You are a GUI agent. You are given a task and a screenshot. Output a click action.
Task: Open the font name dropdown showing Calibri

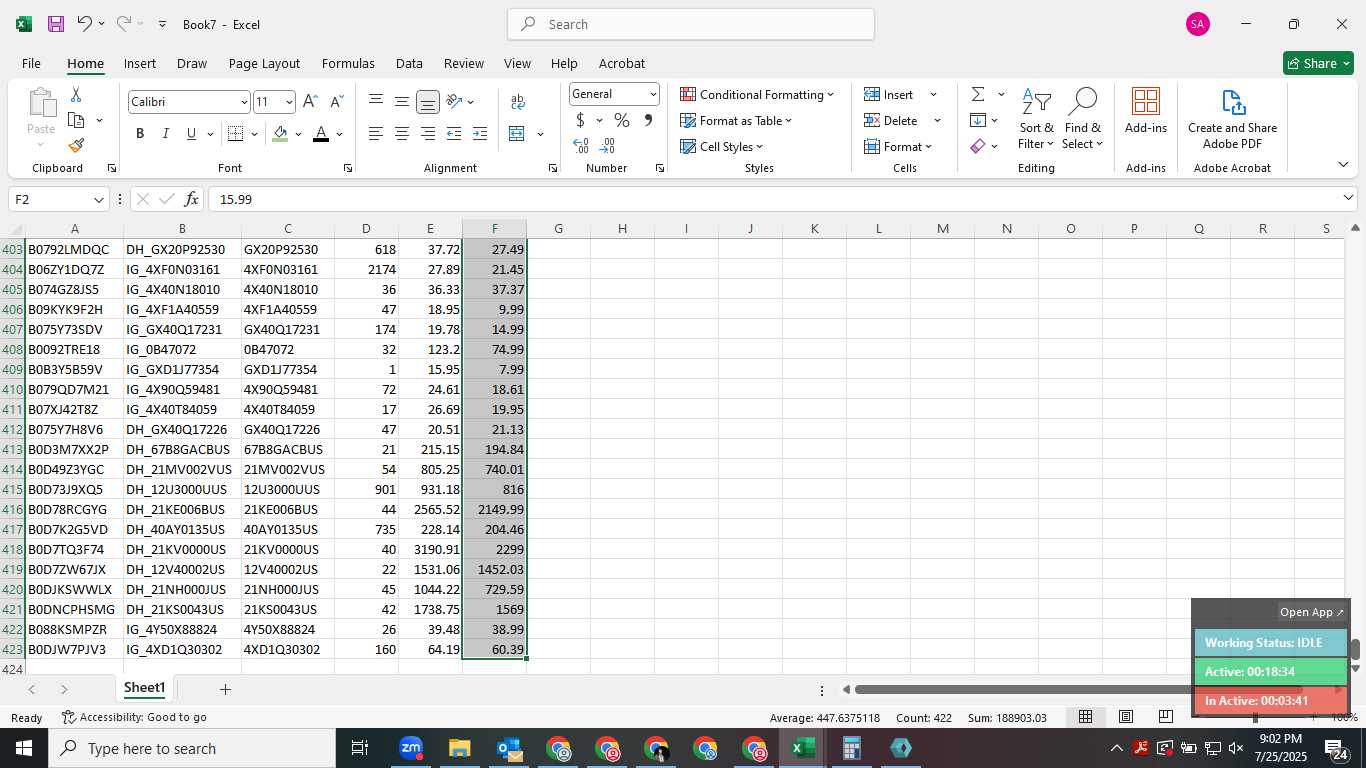click(243, 102)
